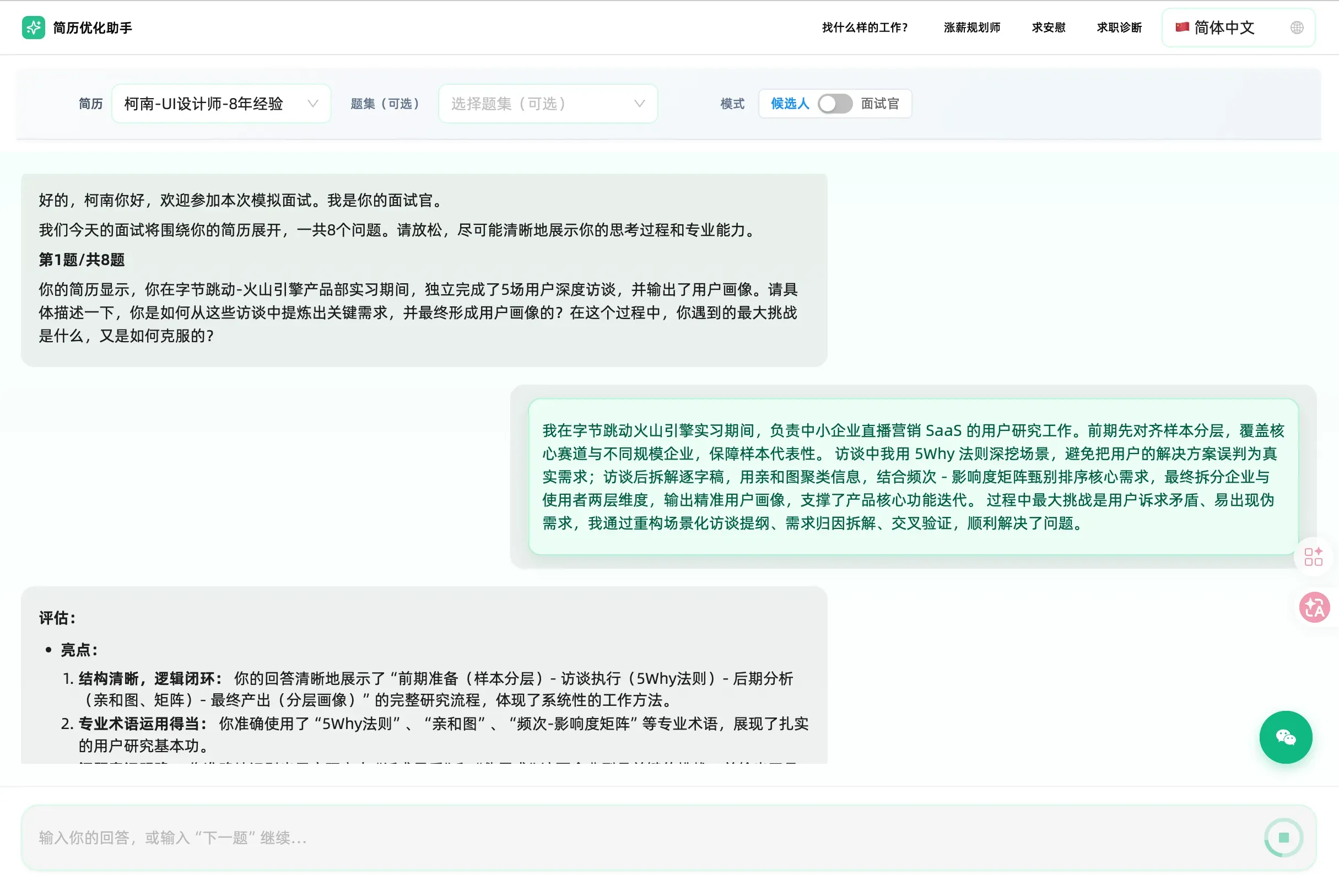This screenshot has height=896, width=1339.
Task: Open the resume dropdown 柯南-UI设计师-8年经验
Action: pos(222,104)
